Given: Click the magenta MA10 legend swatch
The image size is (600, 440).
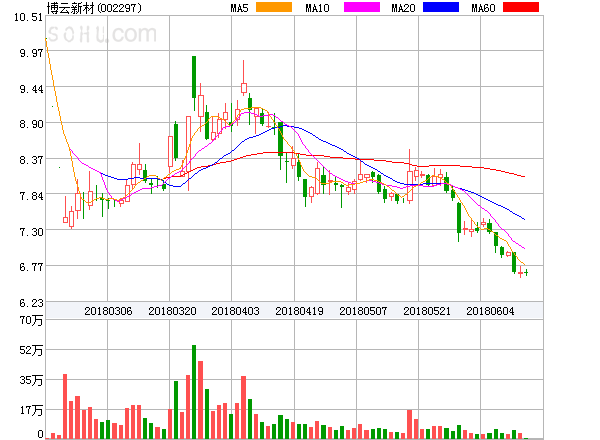Looking at the screenshot, I should (x=362, y=7).
